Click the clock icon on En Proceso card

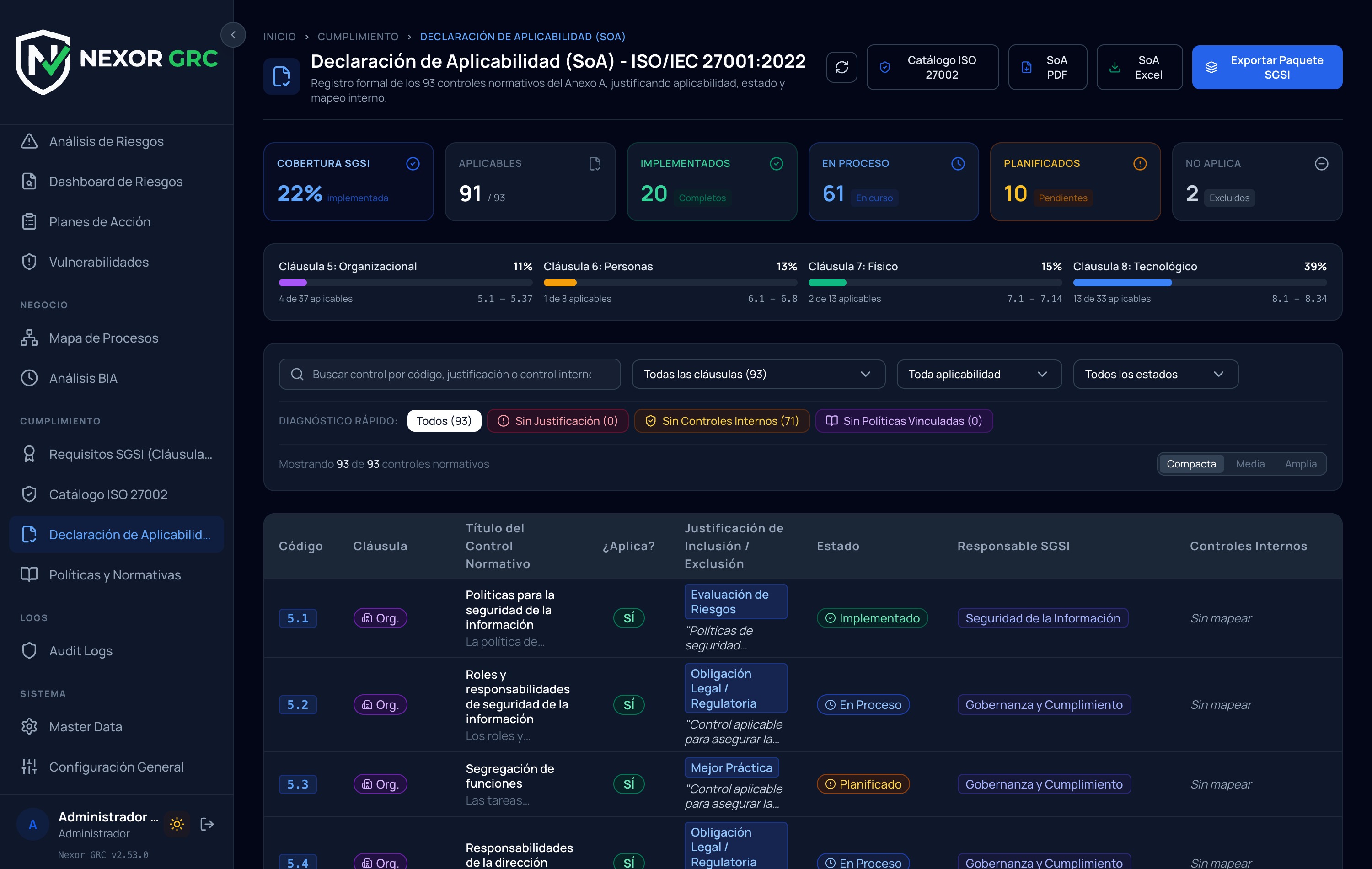click(x=958, y=164)
